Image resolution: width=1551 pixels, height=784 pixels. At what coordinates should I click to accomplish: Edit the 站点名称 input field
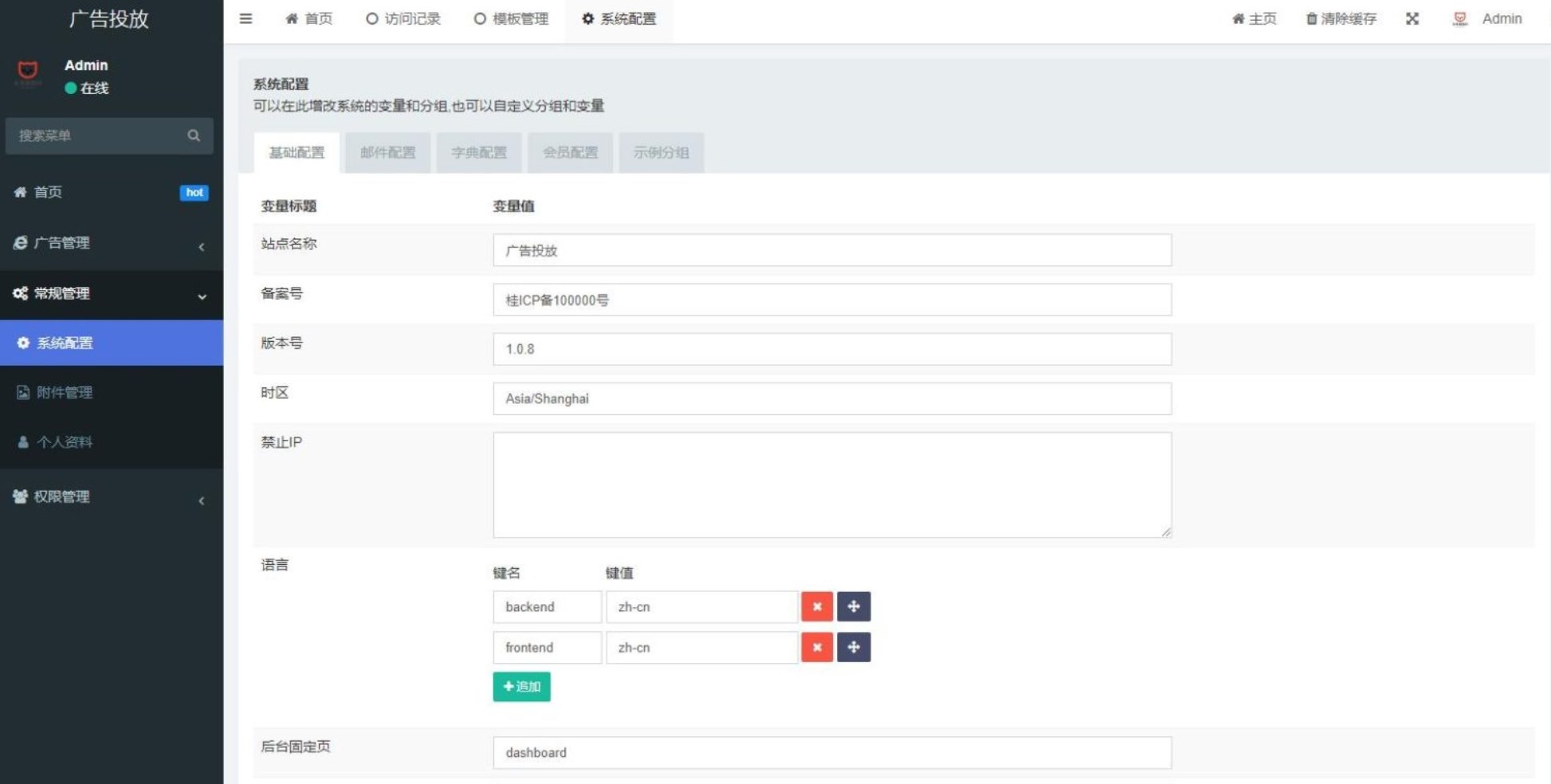[x=832, y=250]
